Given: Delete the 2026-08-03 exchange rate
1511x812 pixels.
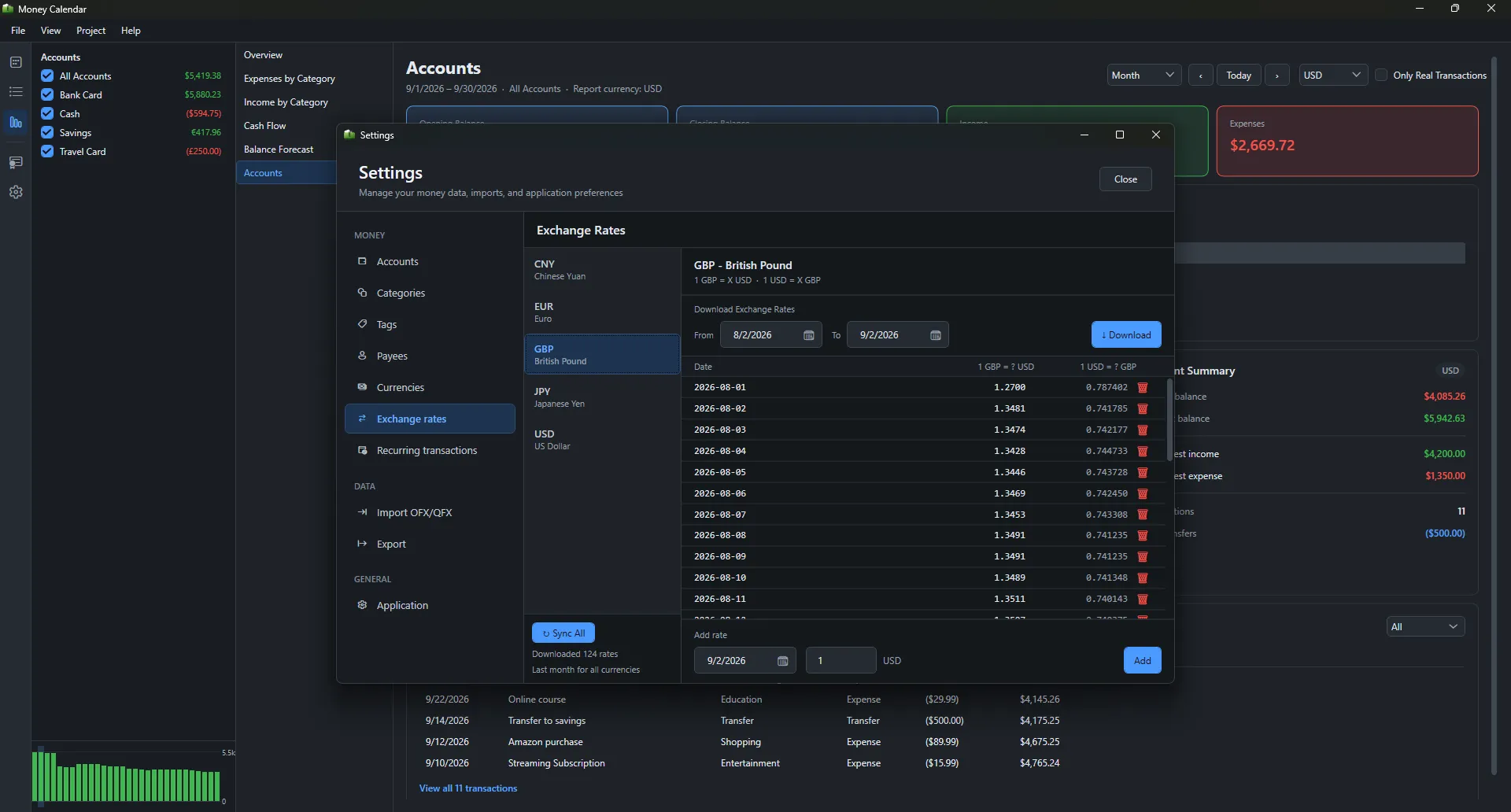Looking at the screenshot, I should click(1143, 430).
